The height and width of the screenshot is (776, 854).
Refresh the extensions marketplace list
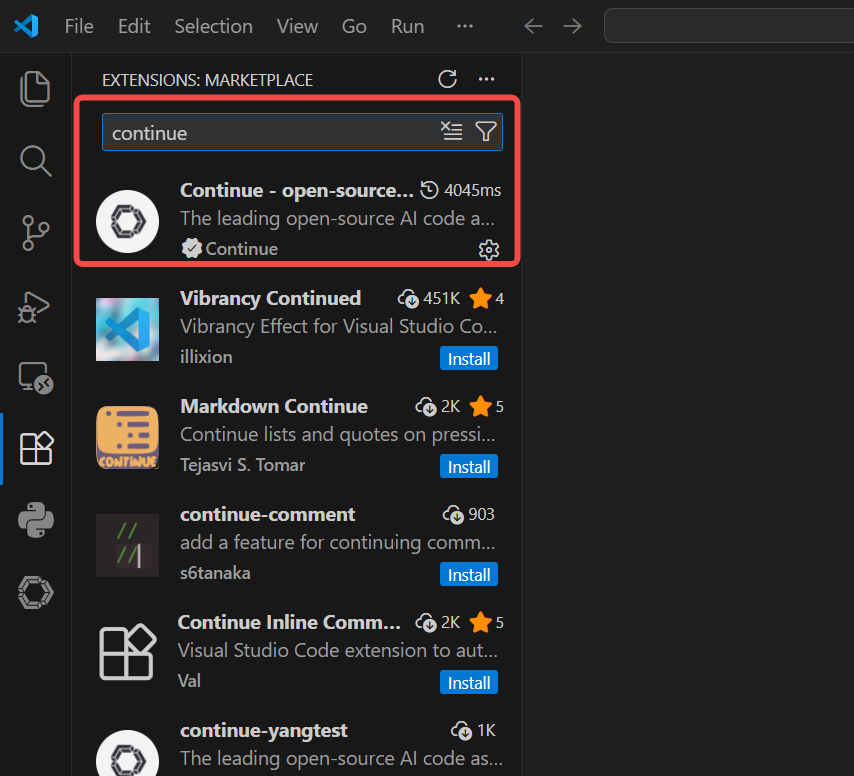pyautogui.click(x=447, y=80)
